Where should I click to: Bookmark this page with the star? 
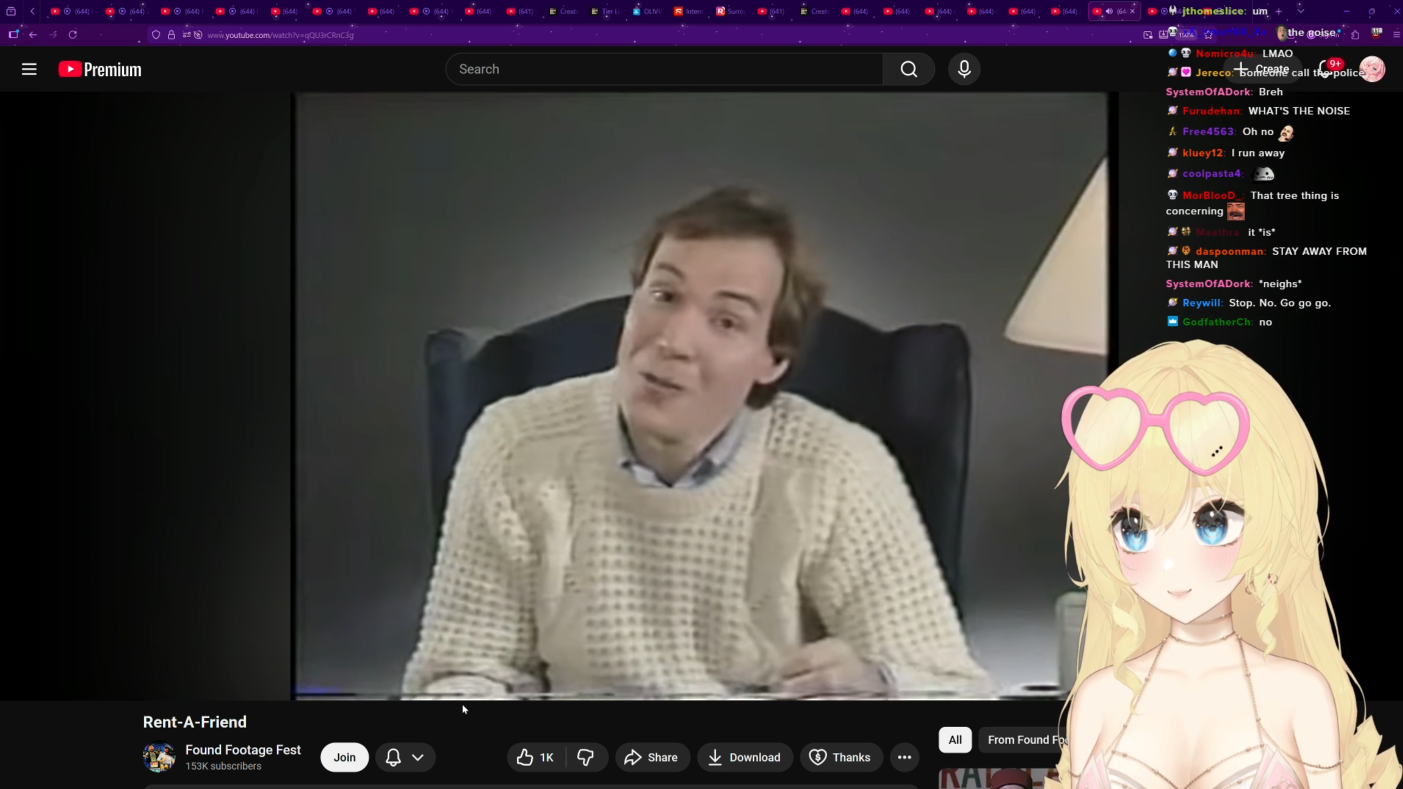[1208, 34]
